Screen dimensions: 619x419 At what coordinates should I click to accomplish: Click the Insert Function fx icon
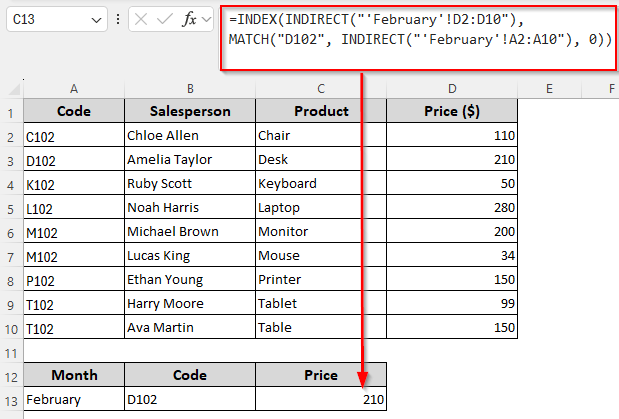189,19
